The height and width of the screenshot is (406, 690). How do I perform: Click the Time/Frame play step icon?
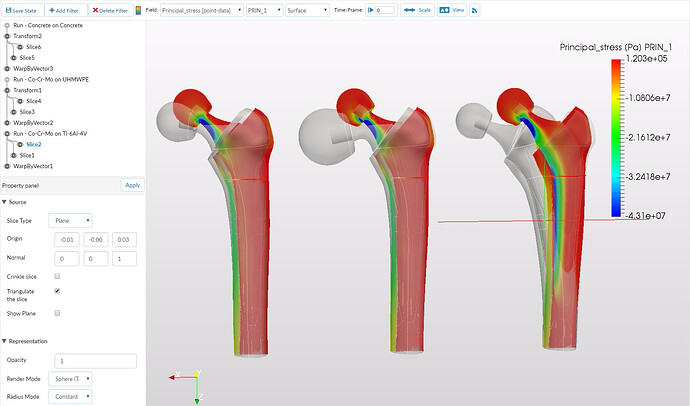[371, 10]
